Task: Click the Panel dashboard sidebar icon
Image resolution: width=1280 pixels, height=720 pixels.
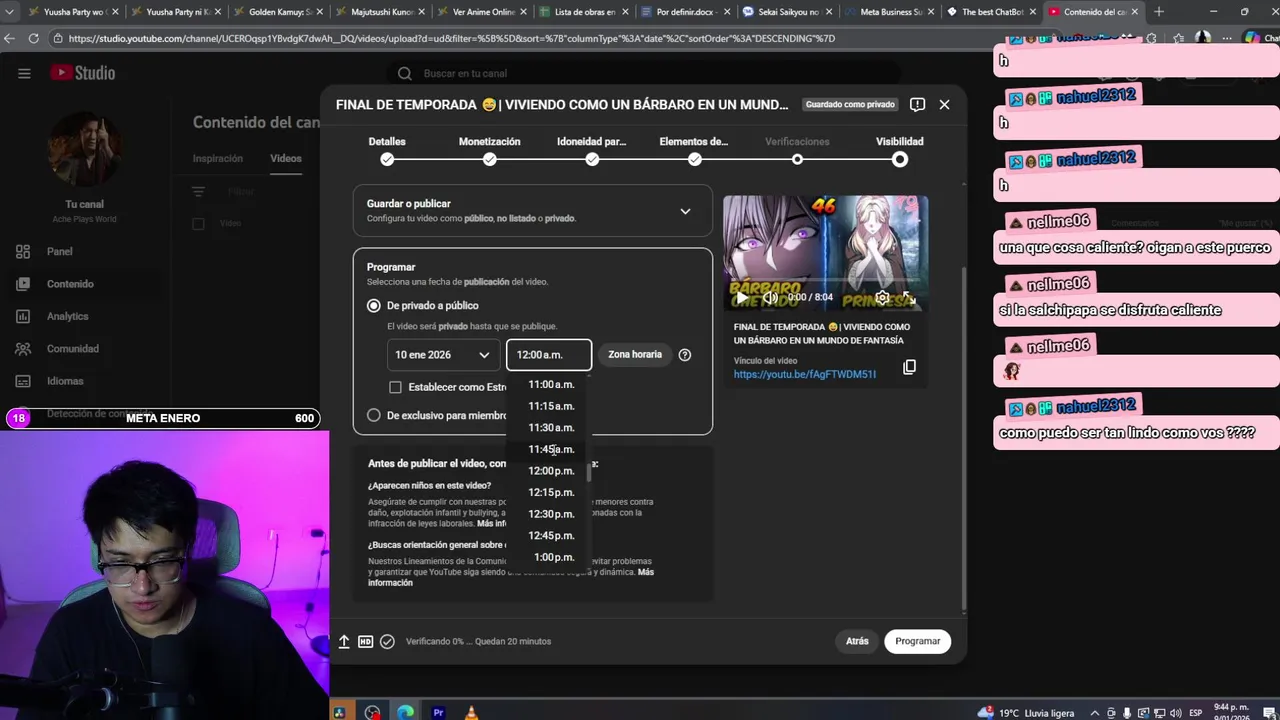Action: point(23,251)
